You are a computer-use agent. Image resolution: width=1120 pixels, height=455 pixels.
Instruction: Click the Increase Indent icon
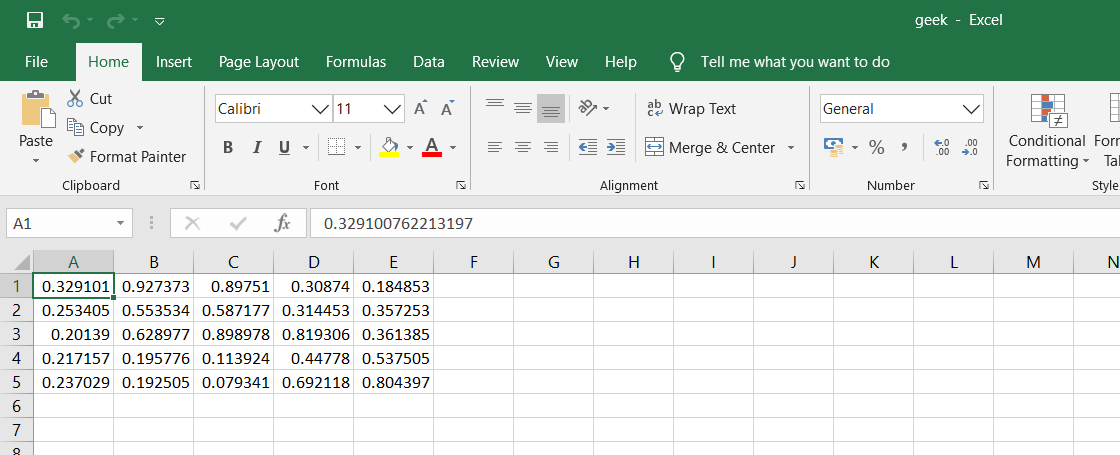click(616, 148)
